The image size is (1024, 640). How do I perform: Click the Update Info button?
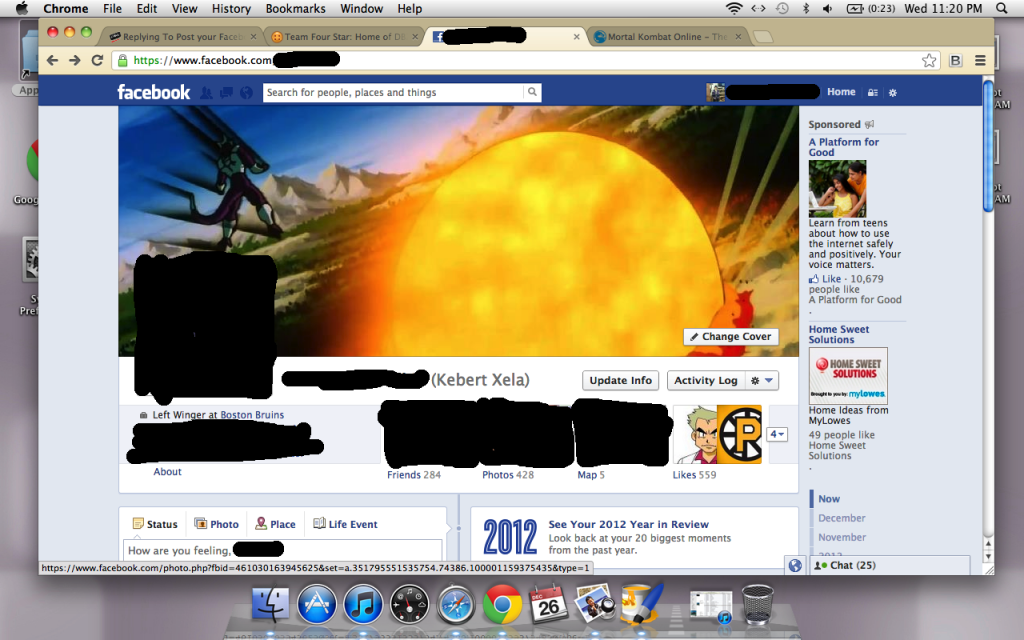coord(620,381)
